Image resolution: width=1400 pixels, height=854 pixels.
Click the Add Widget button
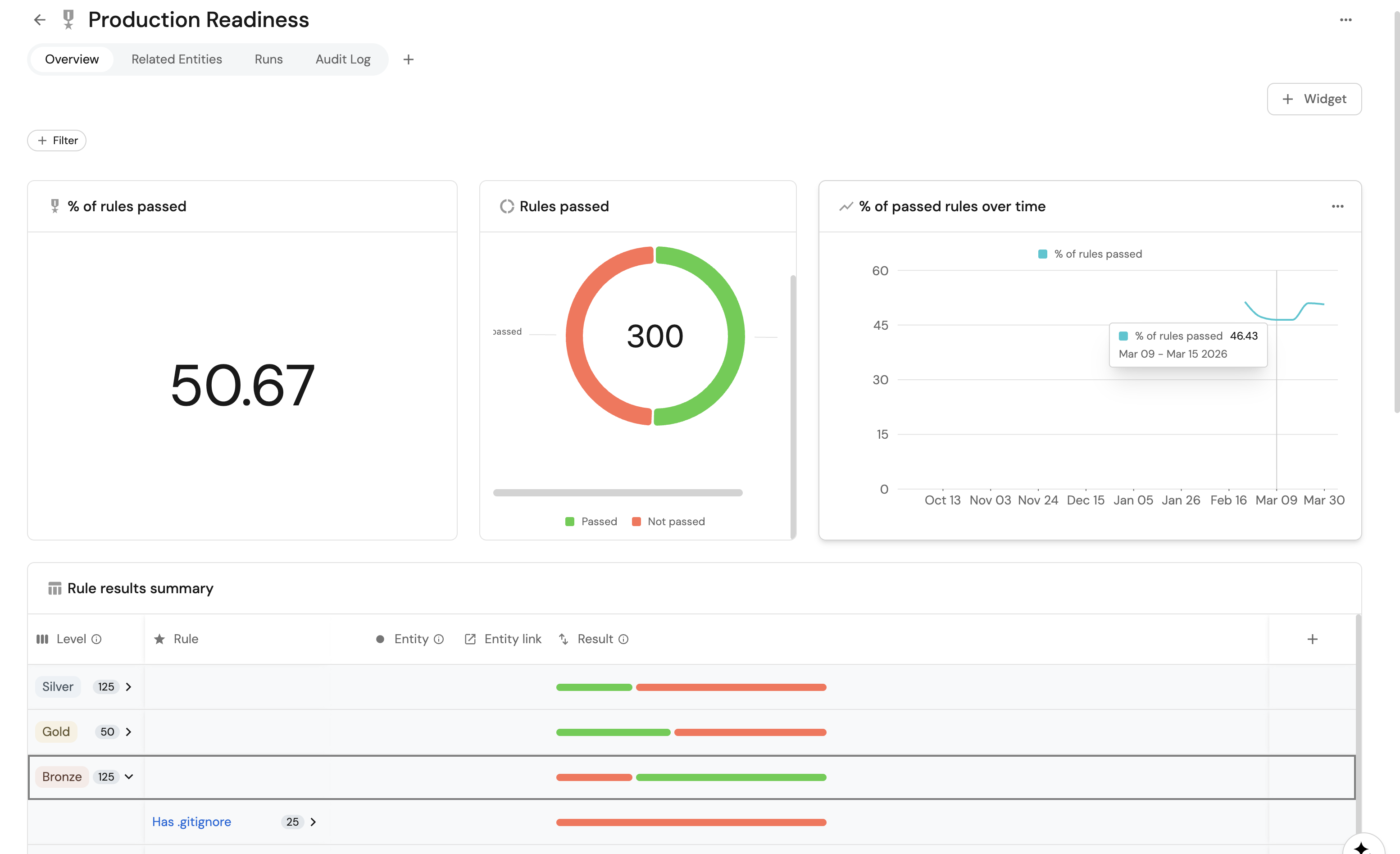1314,99
